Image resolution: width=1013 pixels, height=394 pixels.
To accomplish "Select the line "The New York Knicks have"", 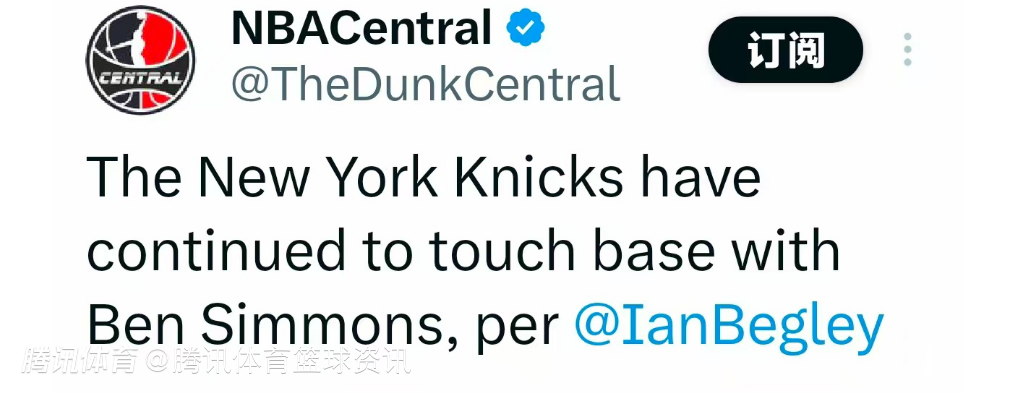I will click(x=423, y=175).
